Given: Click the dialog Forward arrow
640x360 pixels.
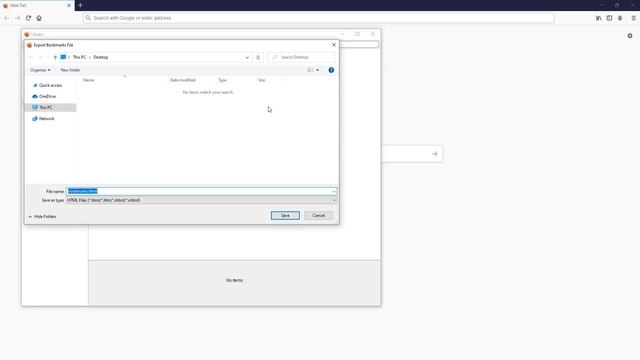Looking at the screenshot, I should tap(41, 58).
